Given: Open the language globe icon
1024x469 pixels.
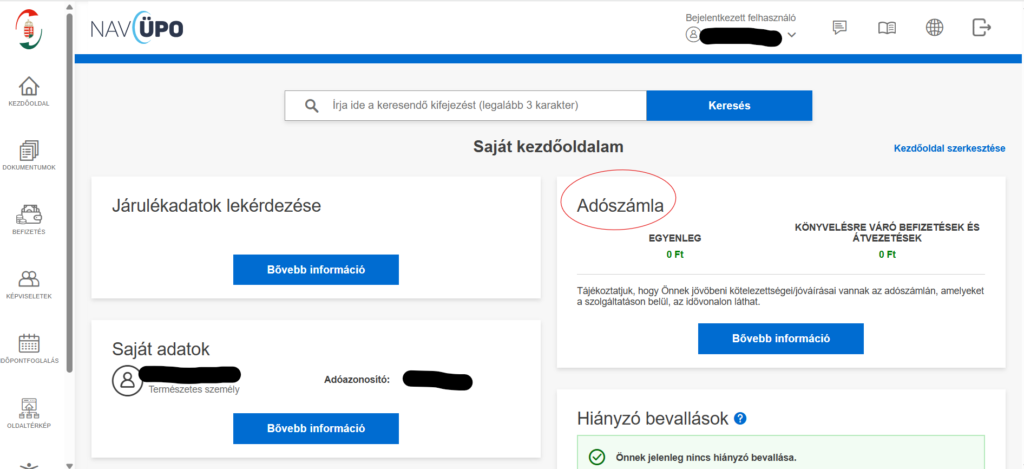Looking at the screenshot, I should click(x=935, y=27).
